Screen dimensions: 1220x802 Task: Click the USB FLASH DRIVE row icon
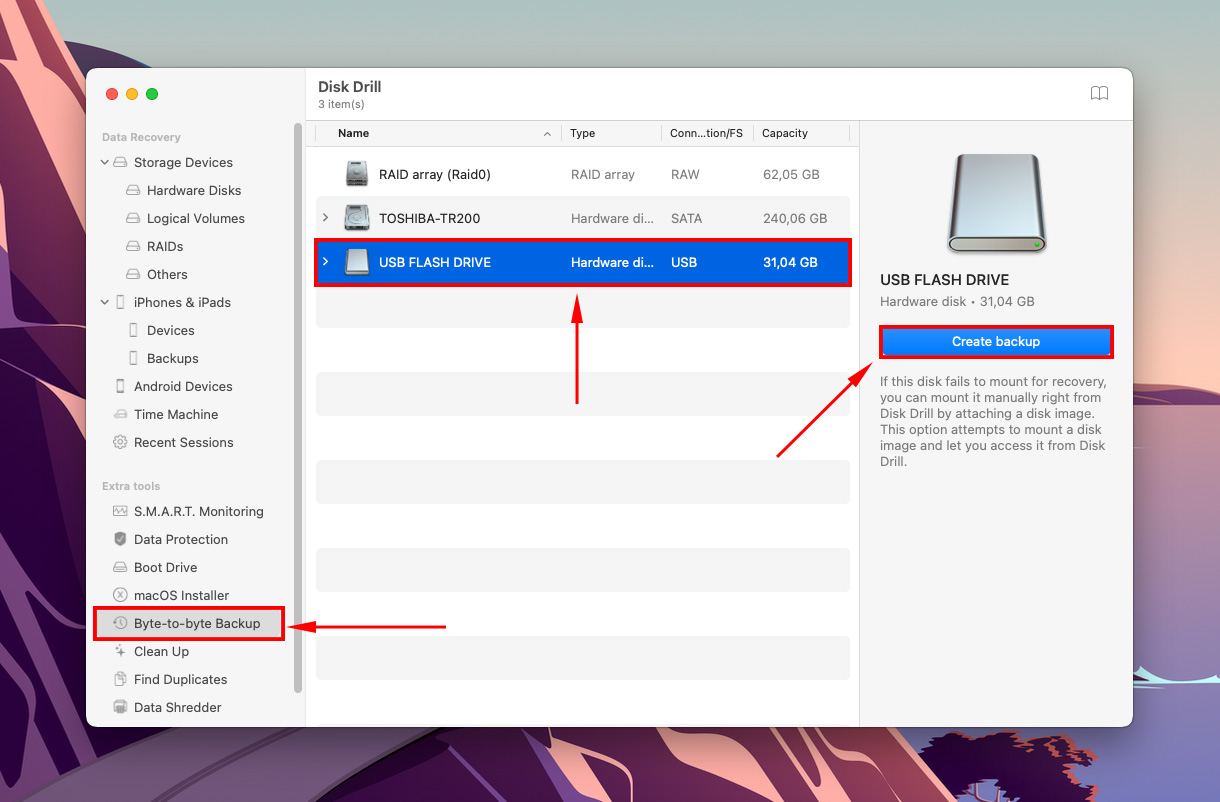pyautogui.click(x=357, y=262)
